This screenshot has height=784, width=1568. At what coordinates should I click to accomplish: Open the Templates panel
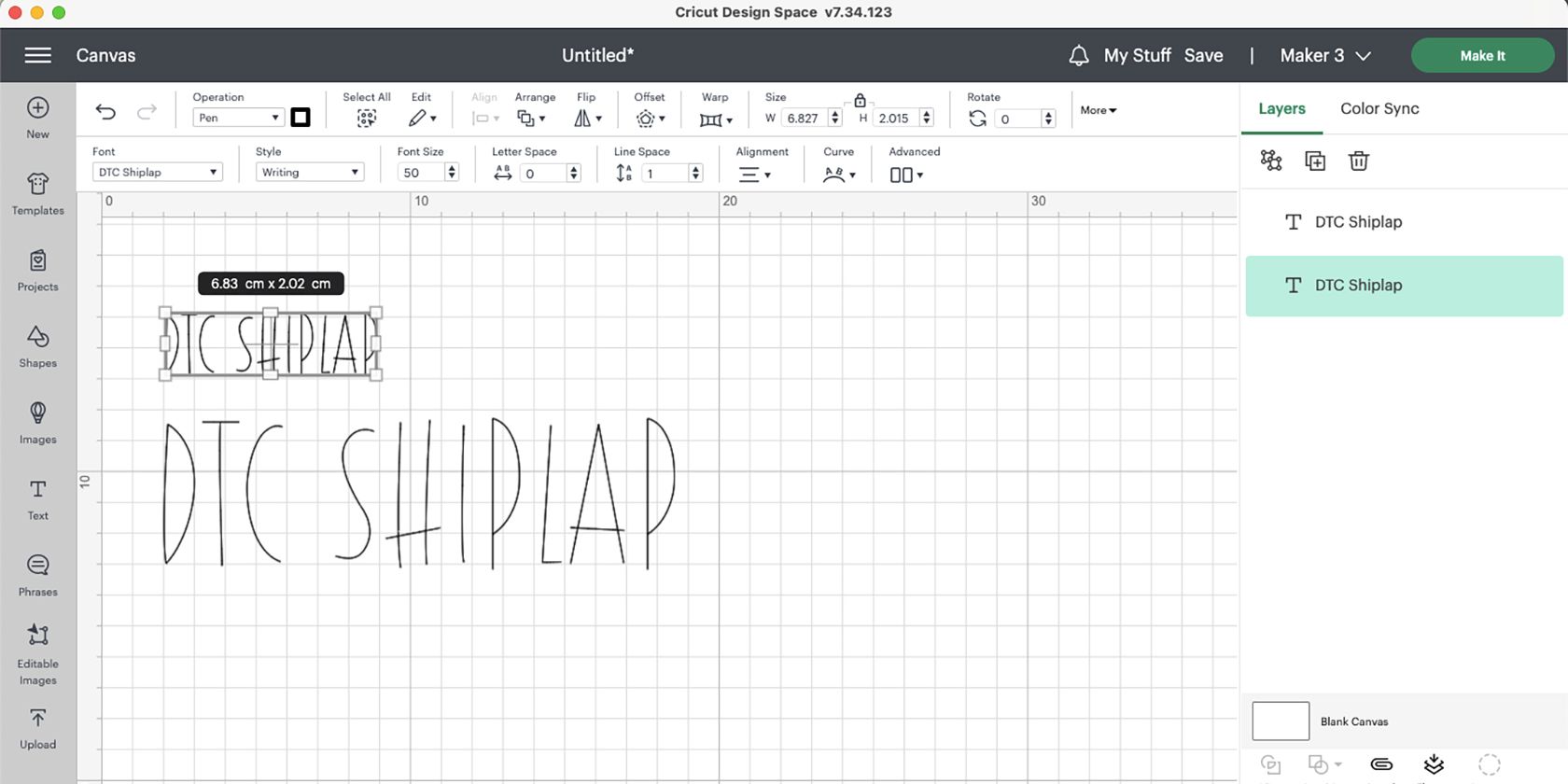pos(38,194)
